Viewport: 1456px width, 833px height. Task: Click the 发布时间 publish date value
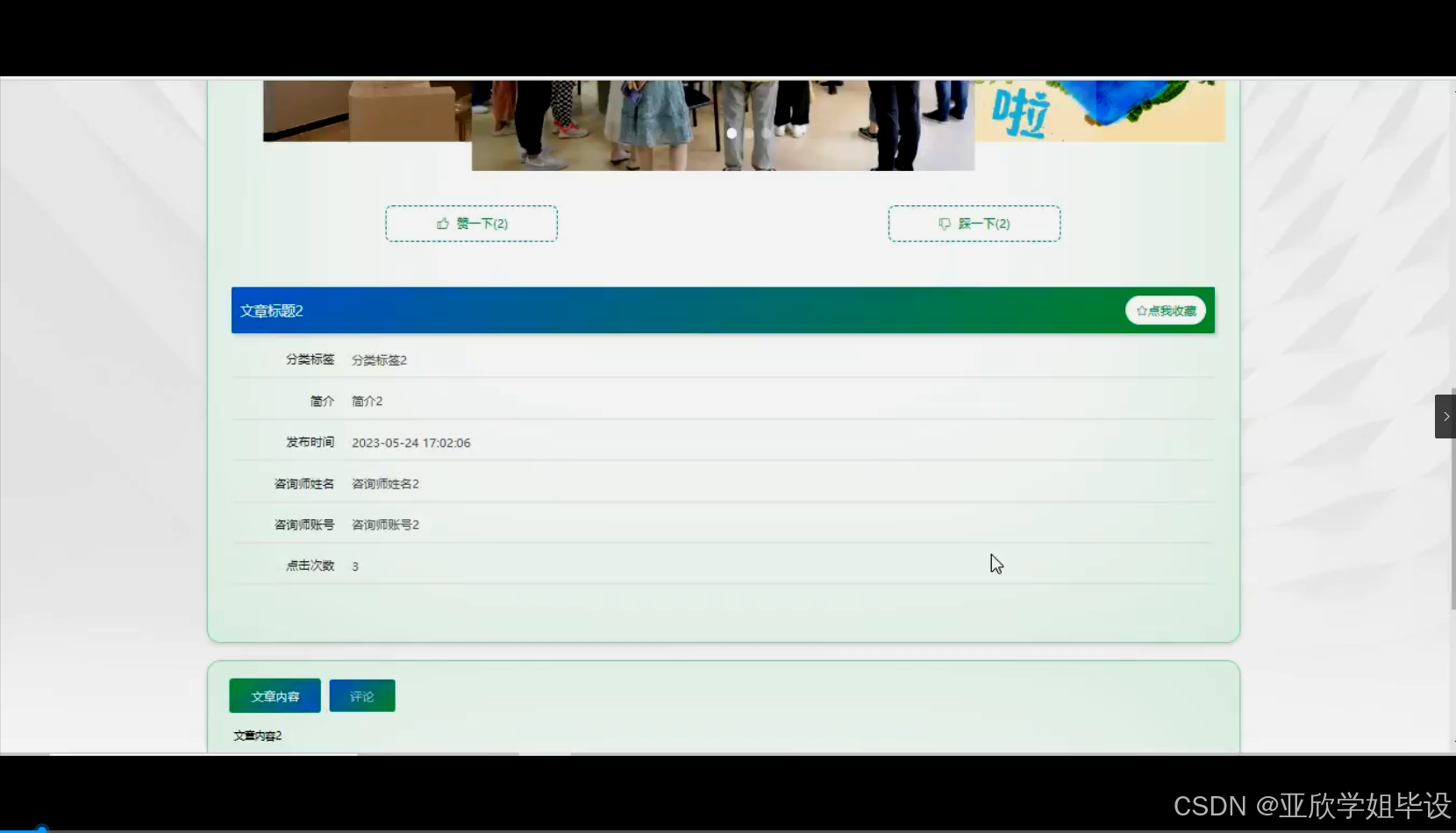tap(410, 443)
